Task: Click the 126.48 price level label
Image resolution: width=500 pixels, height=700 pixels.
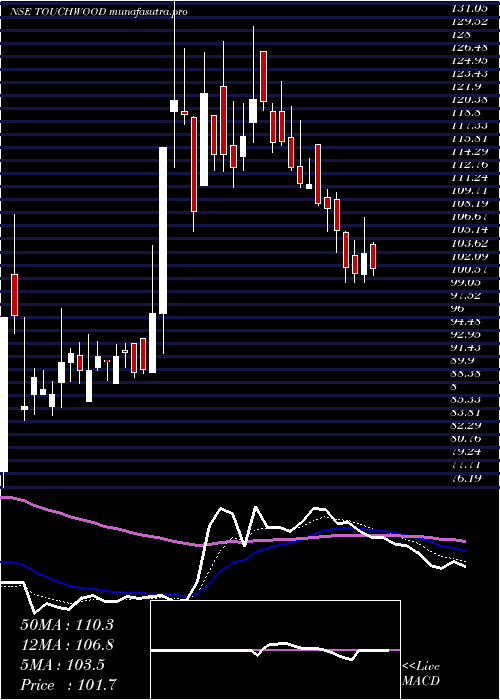Action: point(470,46)
